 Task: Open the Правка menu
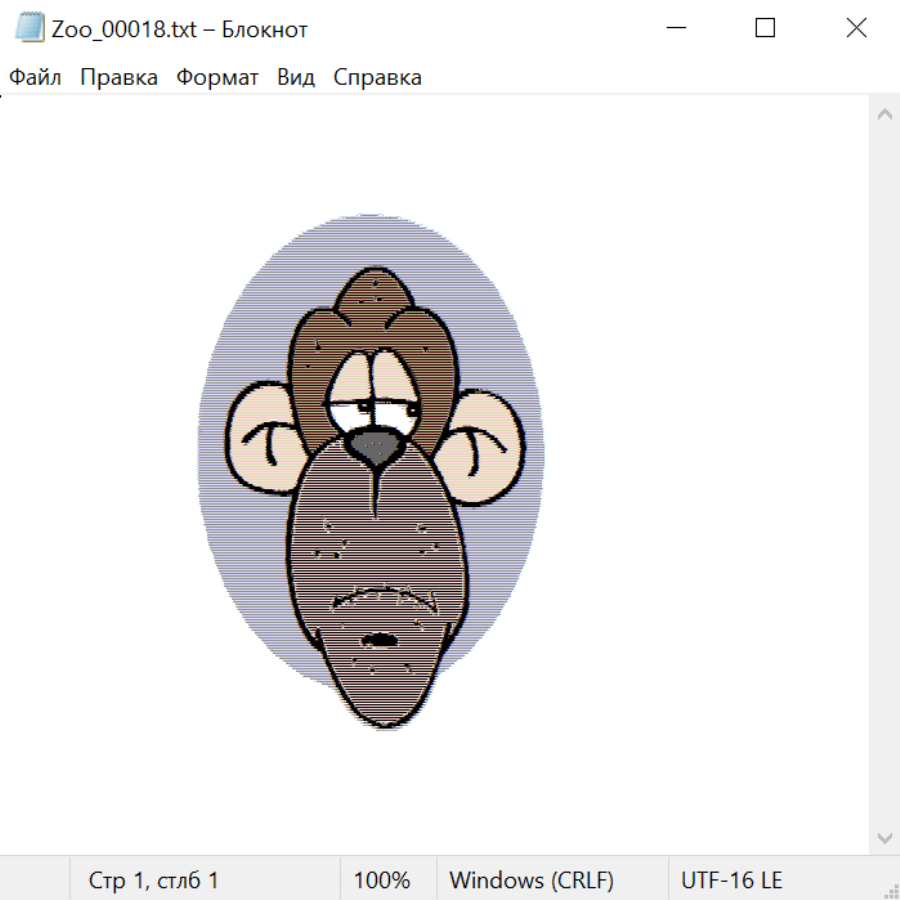[x=118, y=77]
